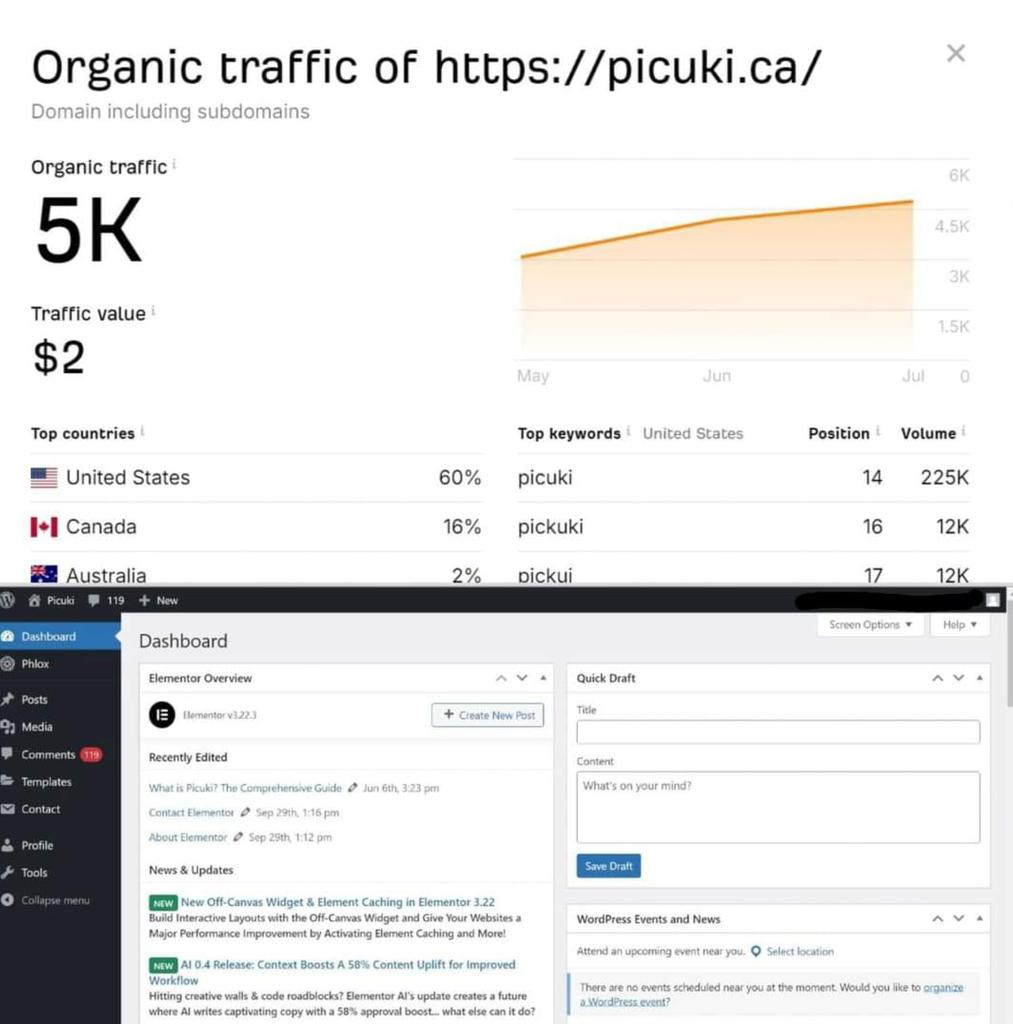Image resolution: width=1013 pixels, height=1024 pixels.
Task: Move WordPress Events and News widget up
Action: (x=937, y=918)
